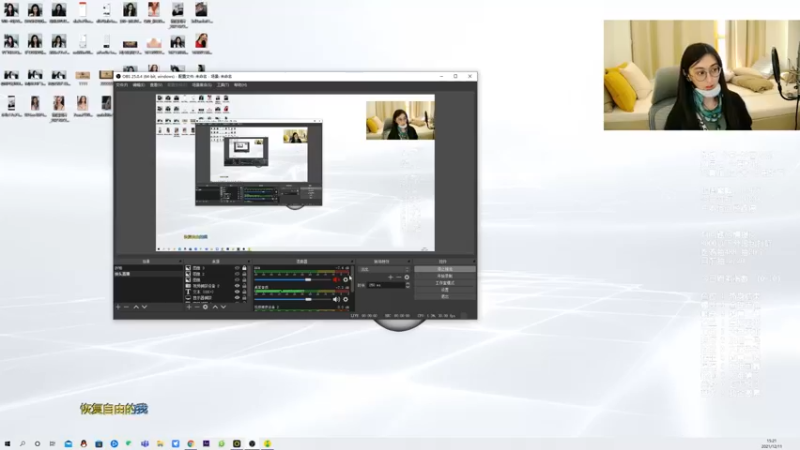Toggle visibility eye of 文本 (GDI+) source

237,292
